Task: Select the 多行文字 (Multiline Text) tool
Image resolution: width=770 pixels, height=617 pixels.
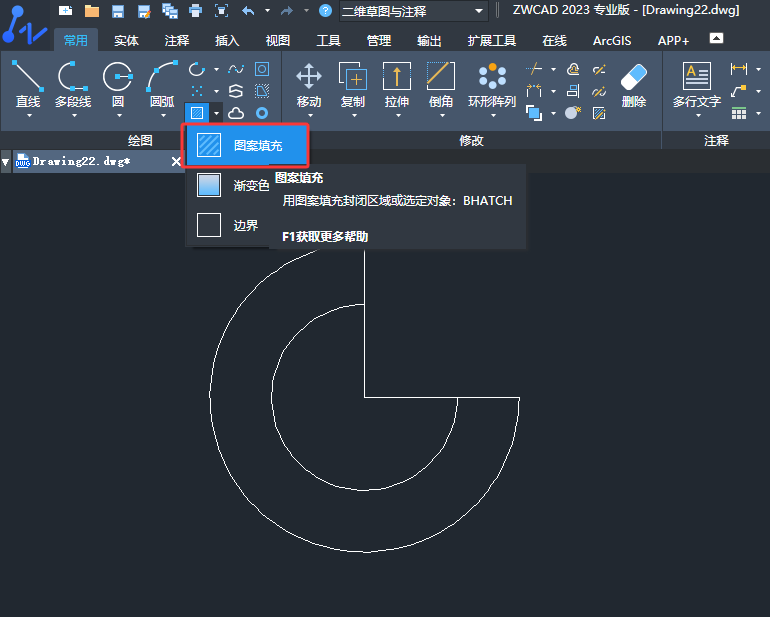Action: tap(697, 84)
